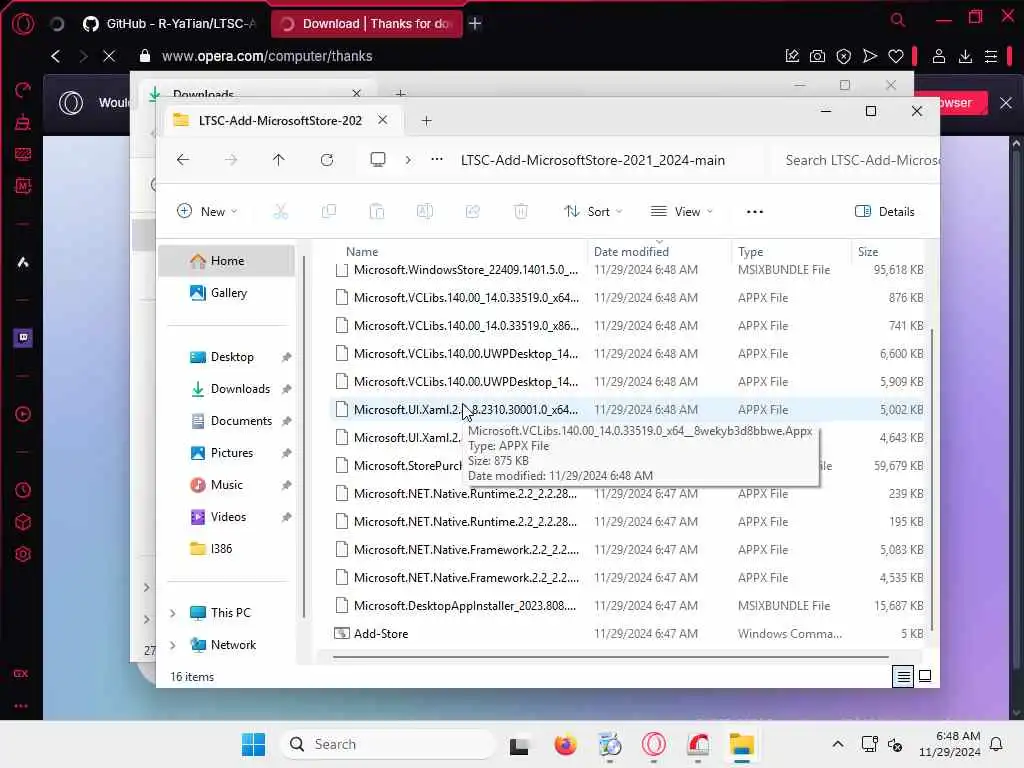This screenshot has width=1024, height=768.
Task: Click the This PC monitor icon in address bar
Action: [x=377, y=160]
